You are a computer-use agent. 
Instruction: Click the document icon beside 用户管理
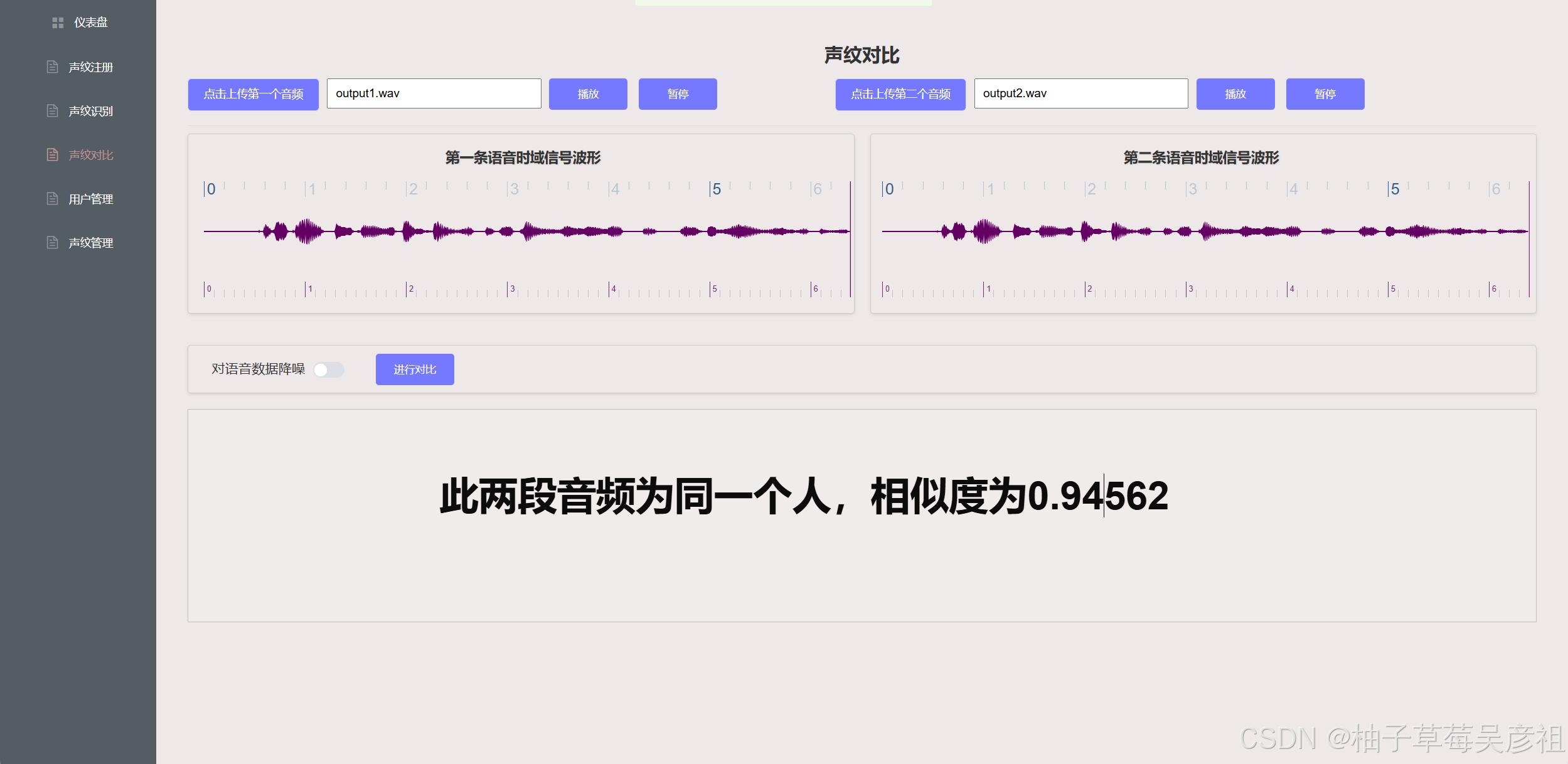pos(53,199)
